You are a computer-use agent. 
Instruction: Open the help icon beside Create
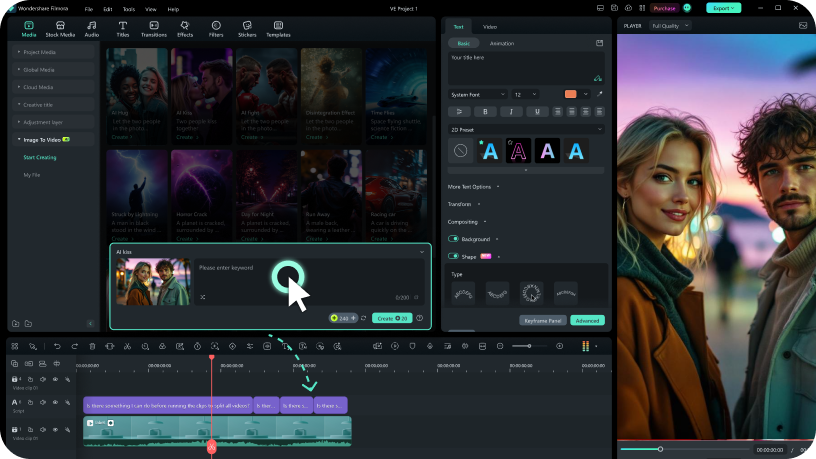(419, 318)
